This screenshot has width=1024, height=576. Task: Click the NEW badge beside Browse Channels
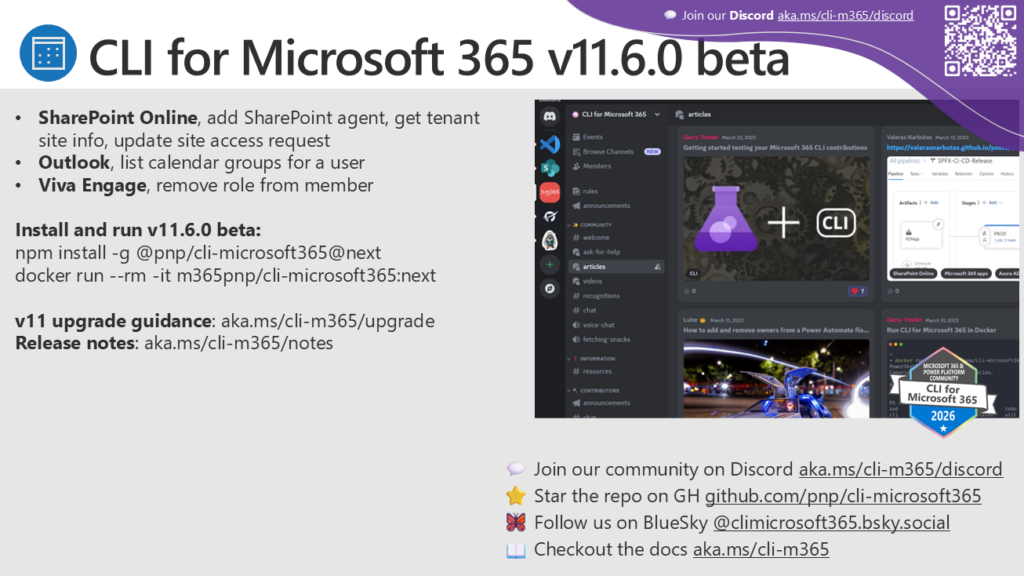pyautogui.click(x=652, y=152)
